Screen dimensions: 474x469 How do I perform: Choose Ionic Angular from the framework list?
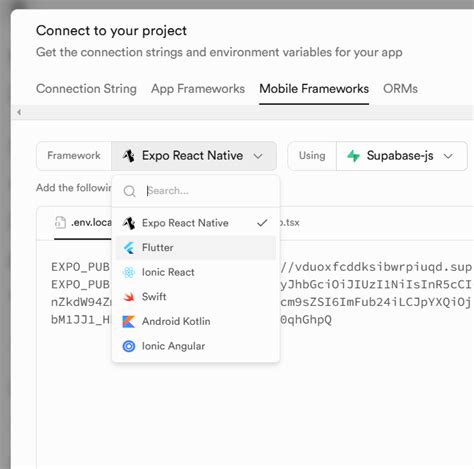coord(196,346)
